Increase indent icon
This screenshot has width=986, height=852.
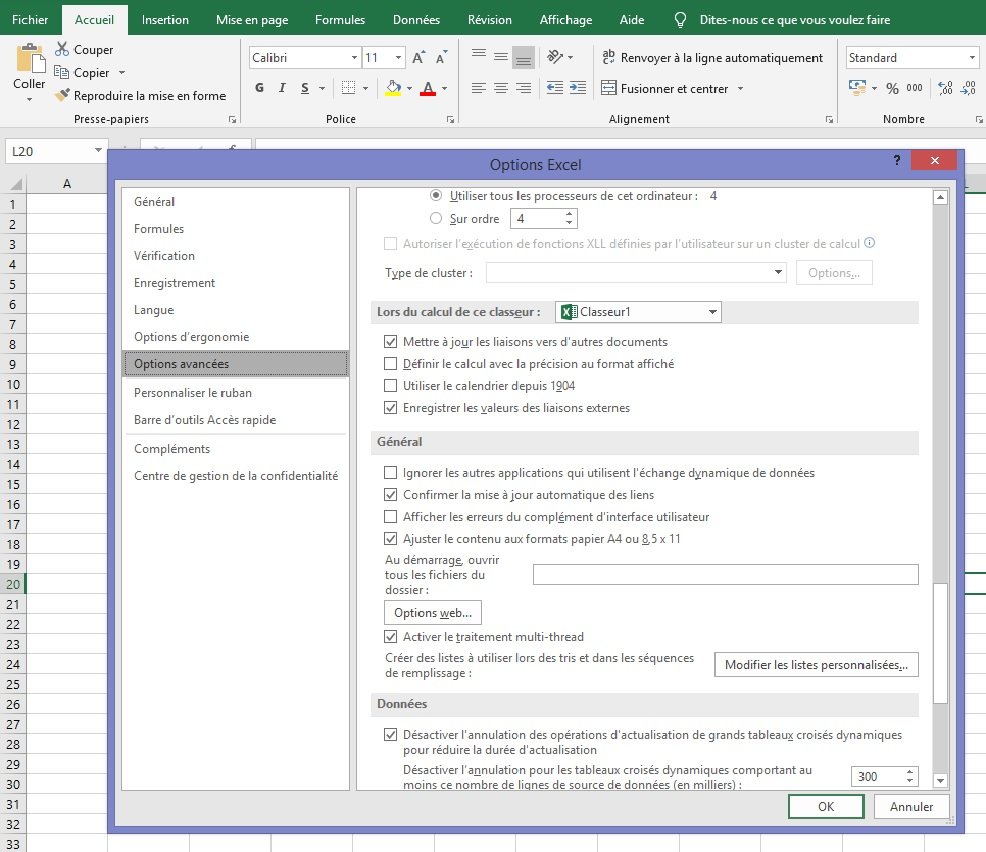578,88
